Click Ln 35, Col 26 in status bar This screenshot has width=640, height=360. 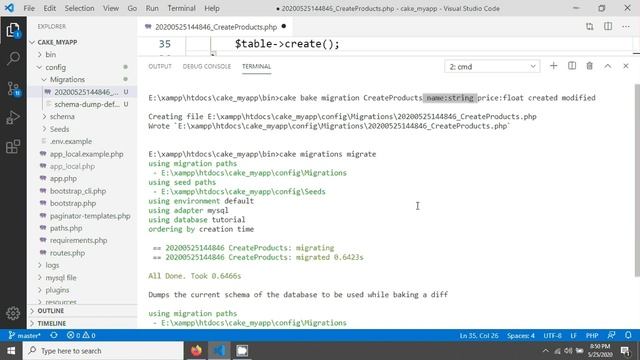coord(479,336)
